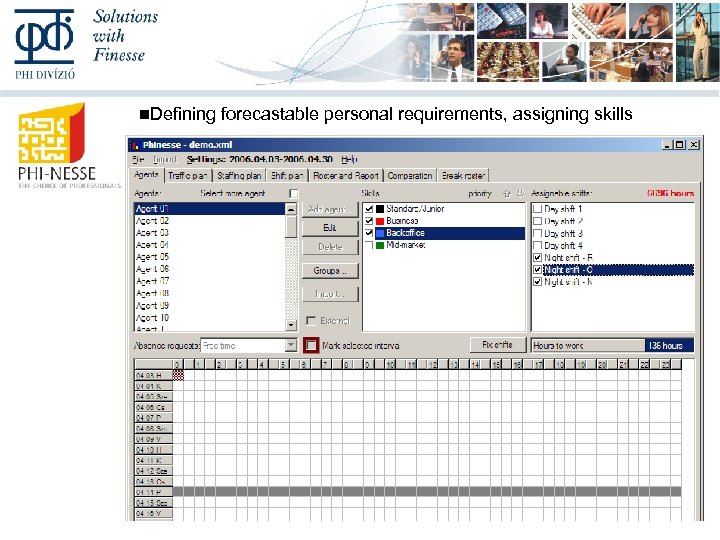Open the Settings menu with date range
Screen dimensions: 720x540
pyautogui.click(x=259, y=159)
